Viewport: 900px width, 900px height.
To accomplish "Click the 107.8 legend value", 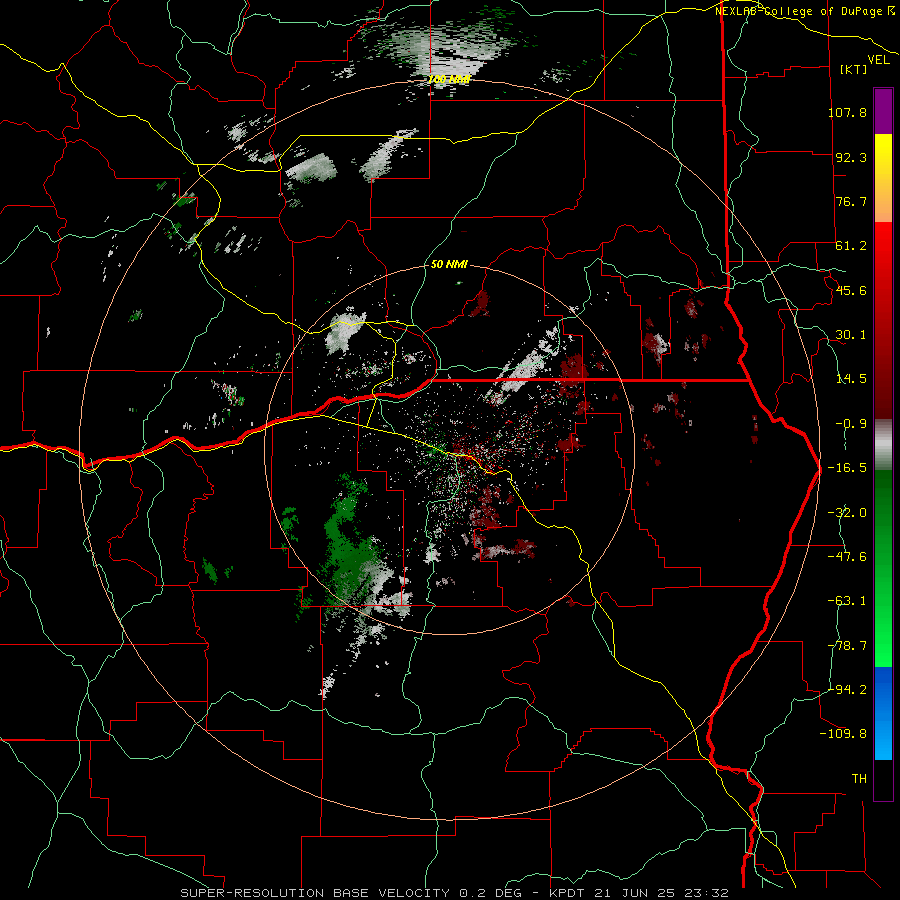I will [x=847, y=112].
